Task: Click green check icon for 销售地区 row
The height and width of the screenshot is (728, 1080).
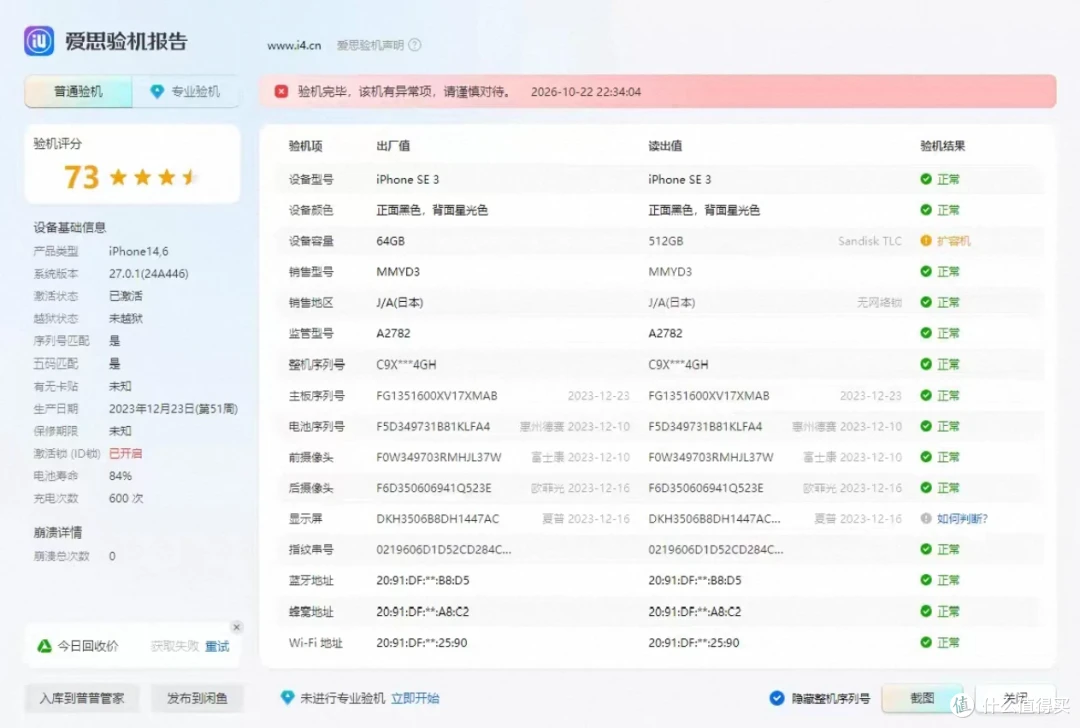Action: [x=926, y=302]
